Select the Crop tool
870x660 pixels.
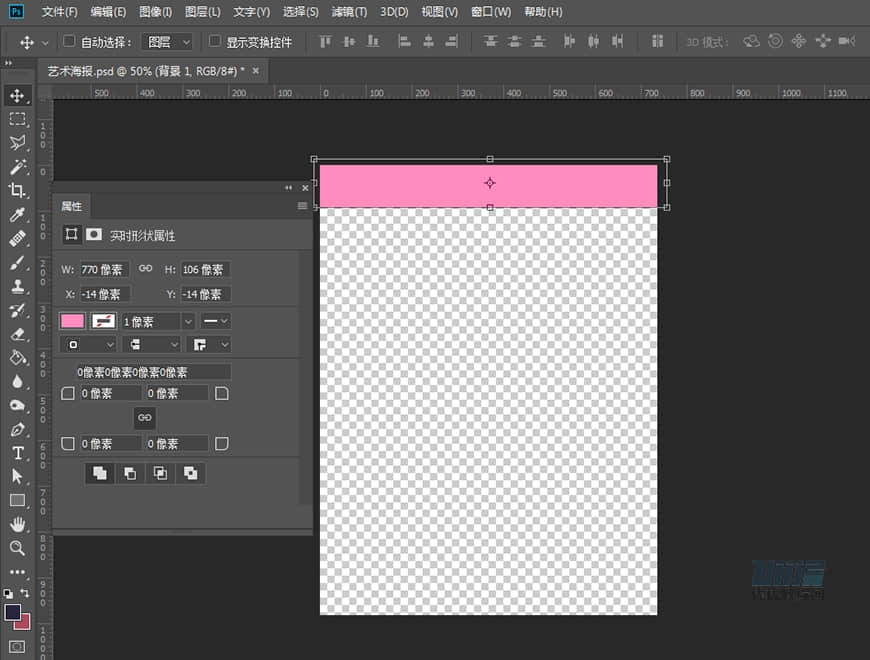[17, 190]
